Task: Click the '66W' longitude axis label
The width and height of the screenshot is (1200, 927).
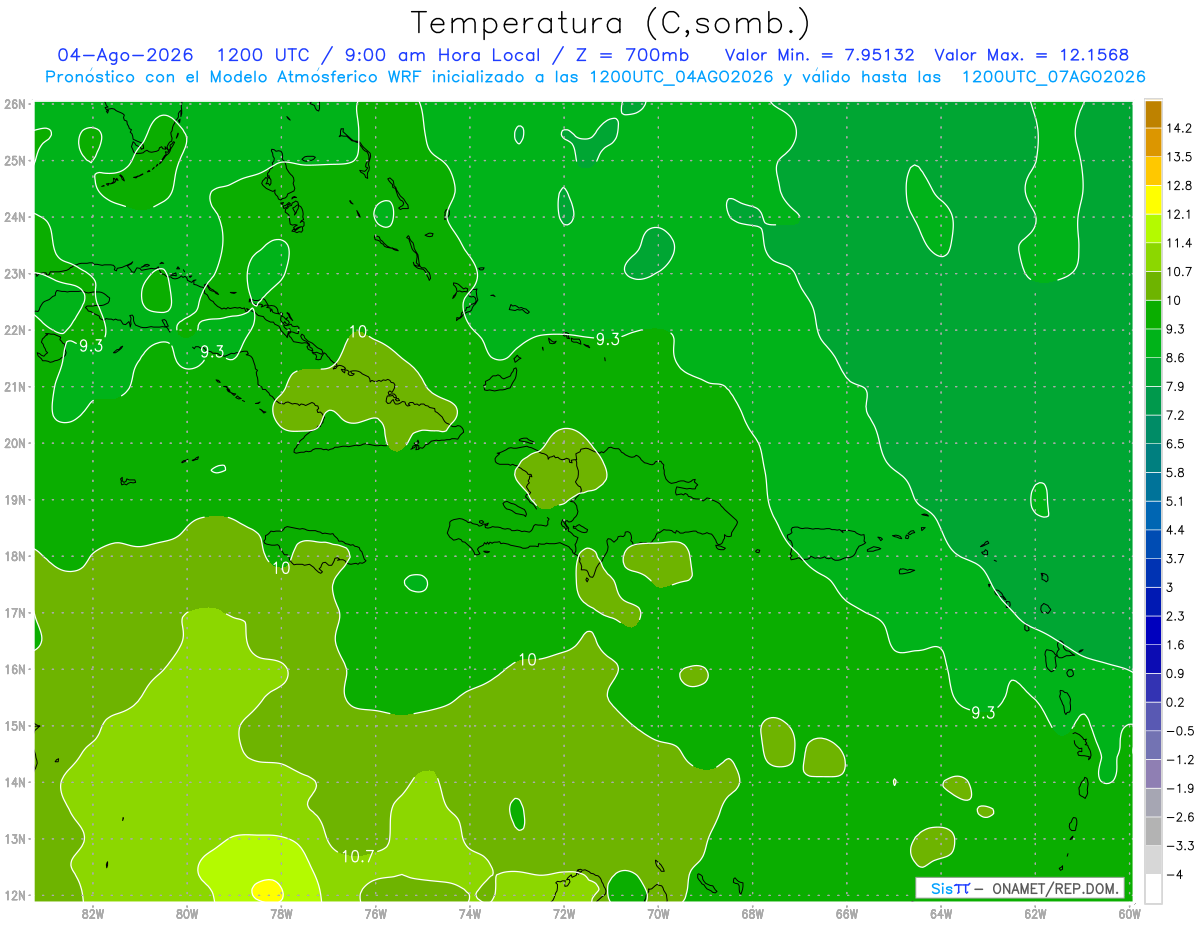Action: pyautogui.click(x=846, y=913)
